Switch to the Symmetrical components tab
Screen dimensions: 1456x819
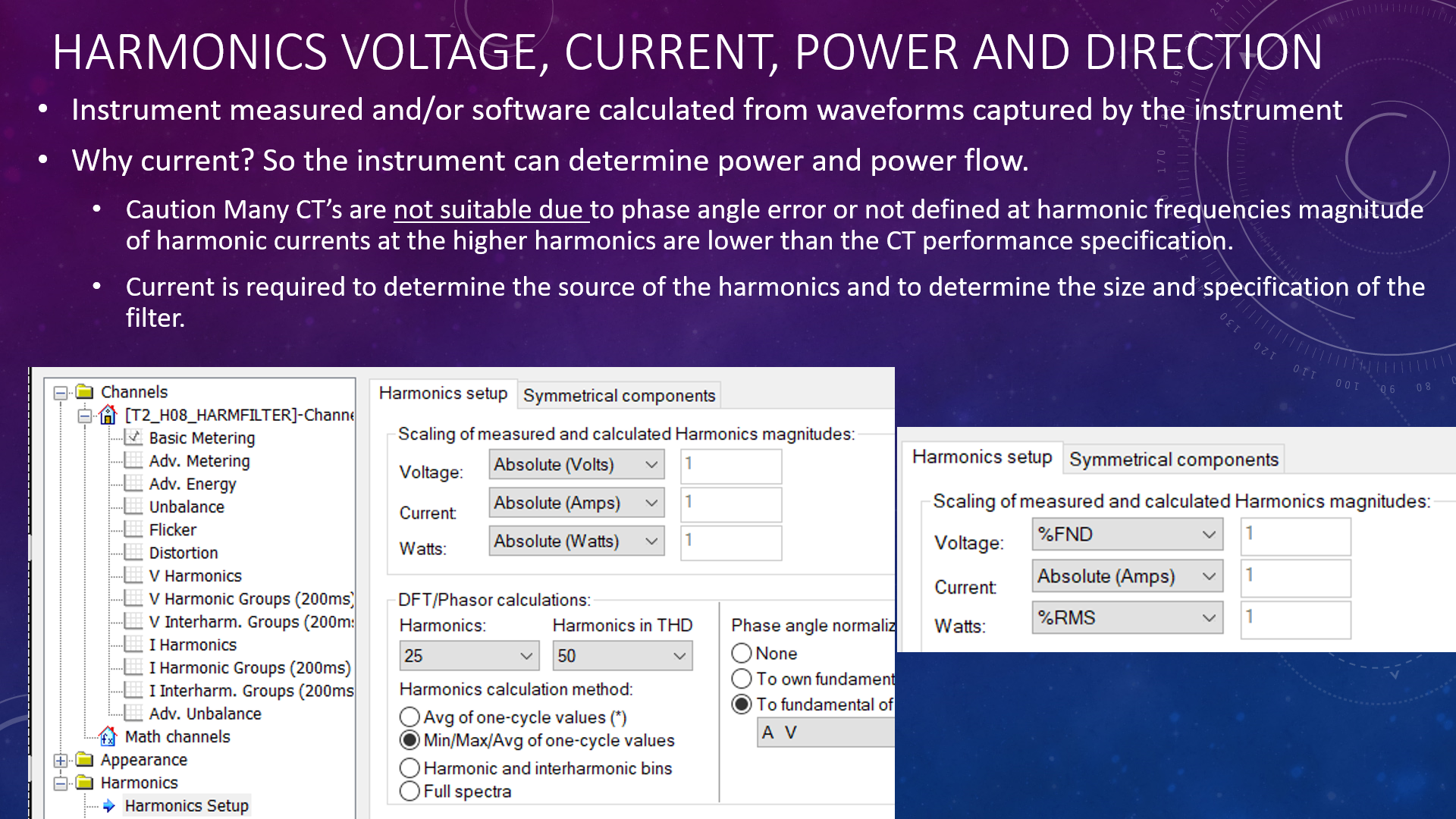(x=618, y=395)
